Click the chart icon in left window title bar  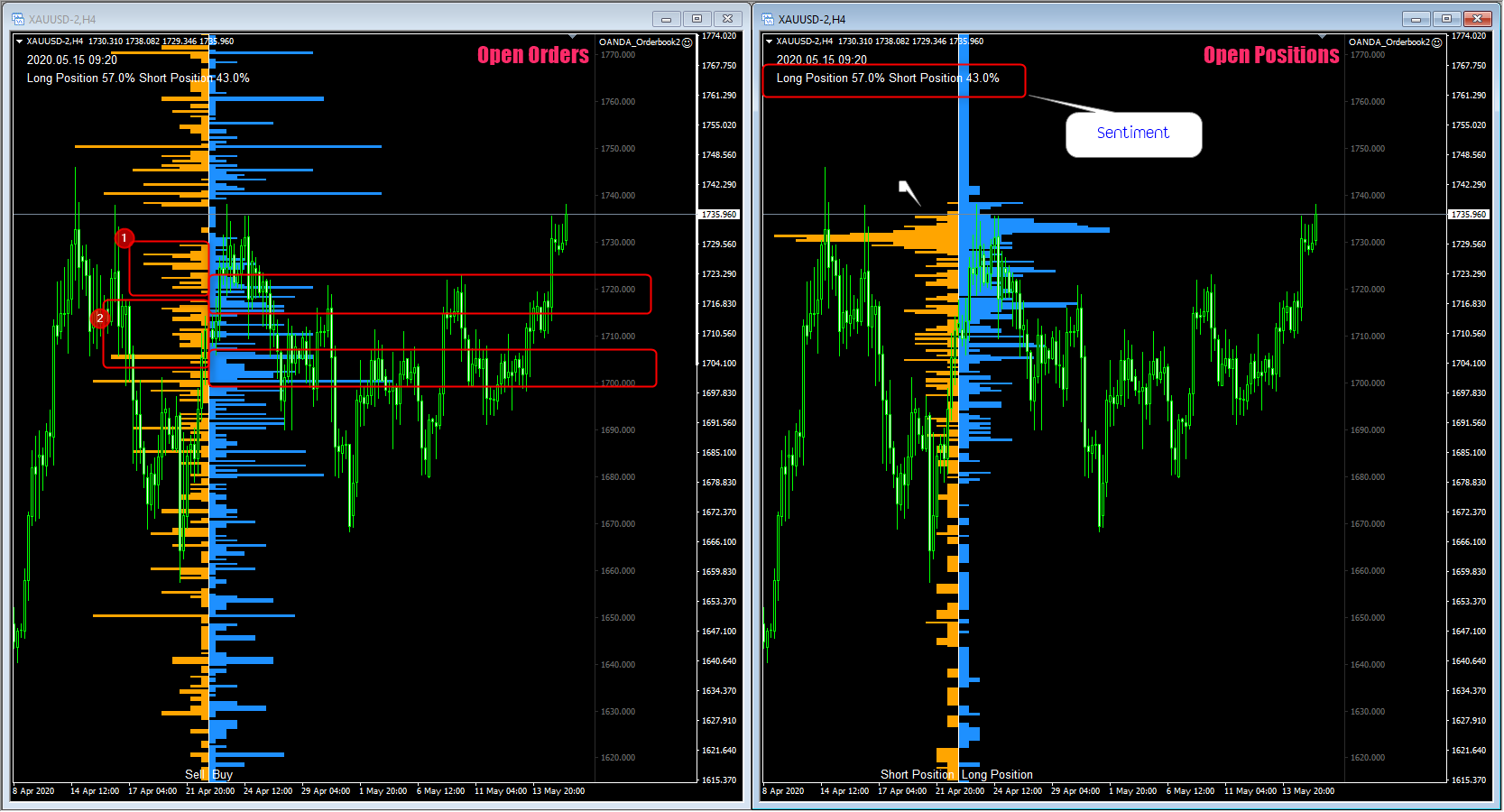point(17,19)
